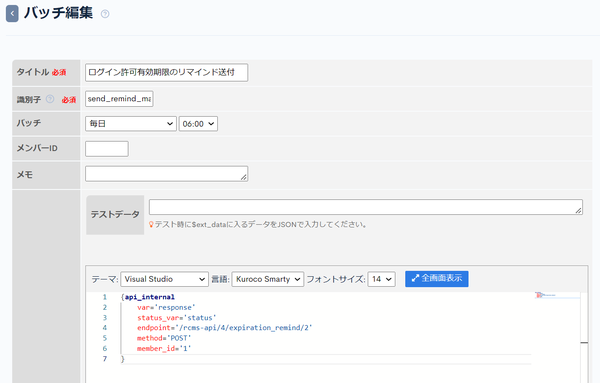
Task: Open the font size 14 dropdown
Action: pos(382,279)
